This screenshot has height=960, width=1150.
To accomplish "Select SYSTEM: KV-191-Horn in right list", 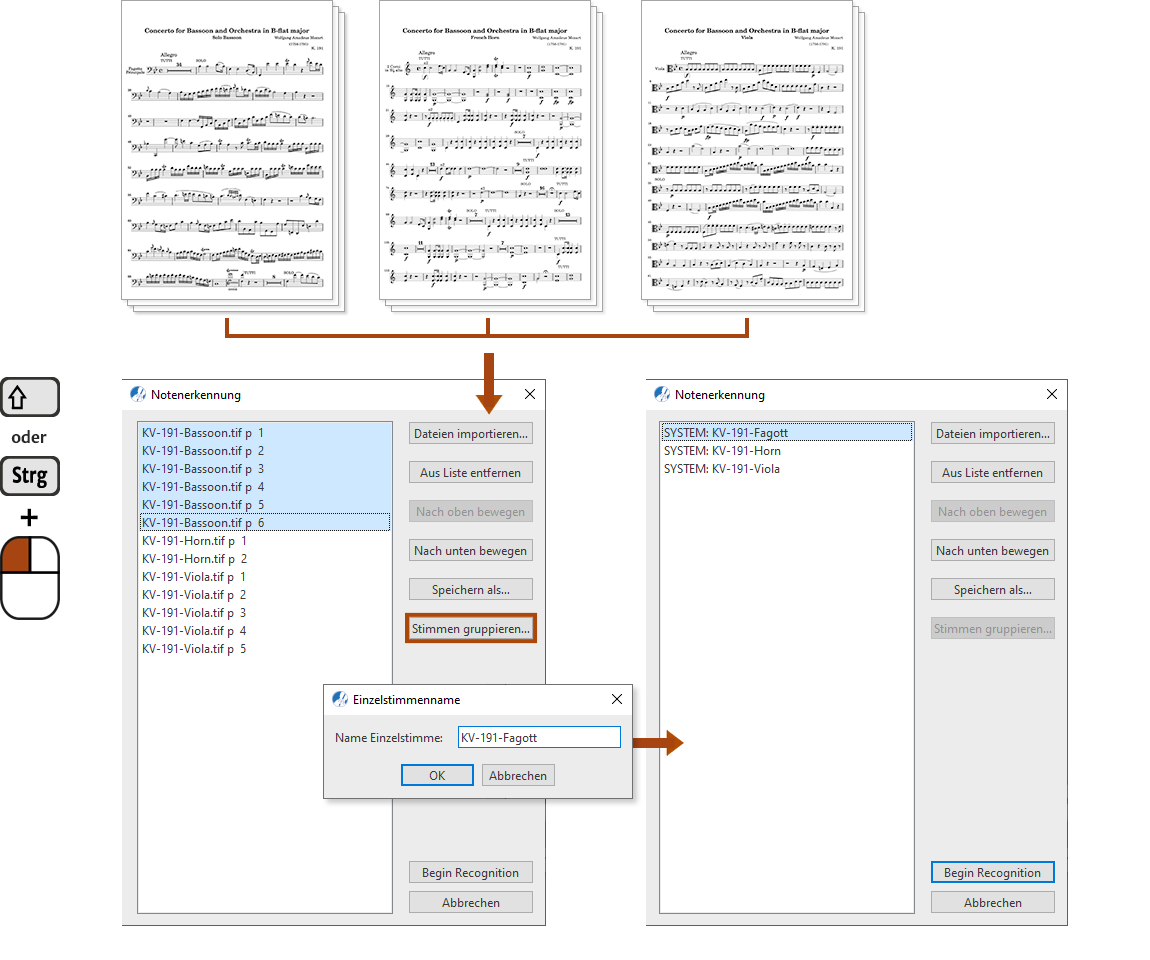I will [x=722, y=451].
